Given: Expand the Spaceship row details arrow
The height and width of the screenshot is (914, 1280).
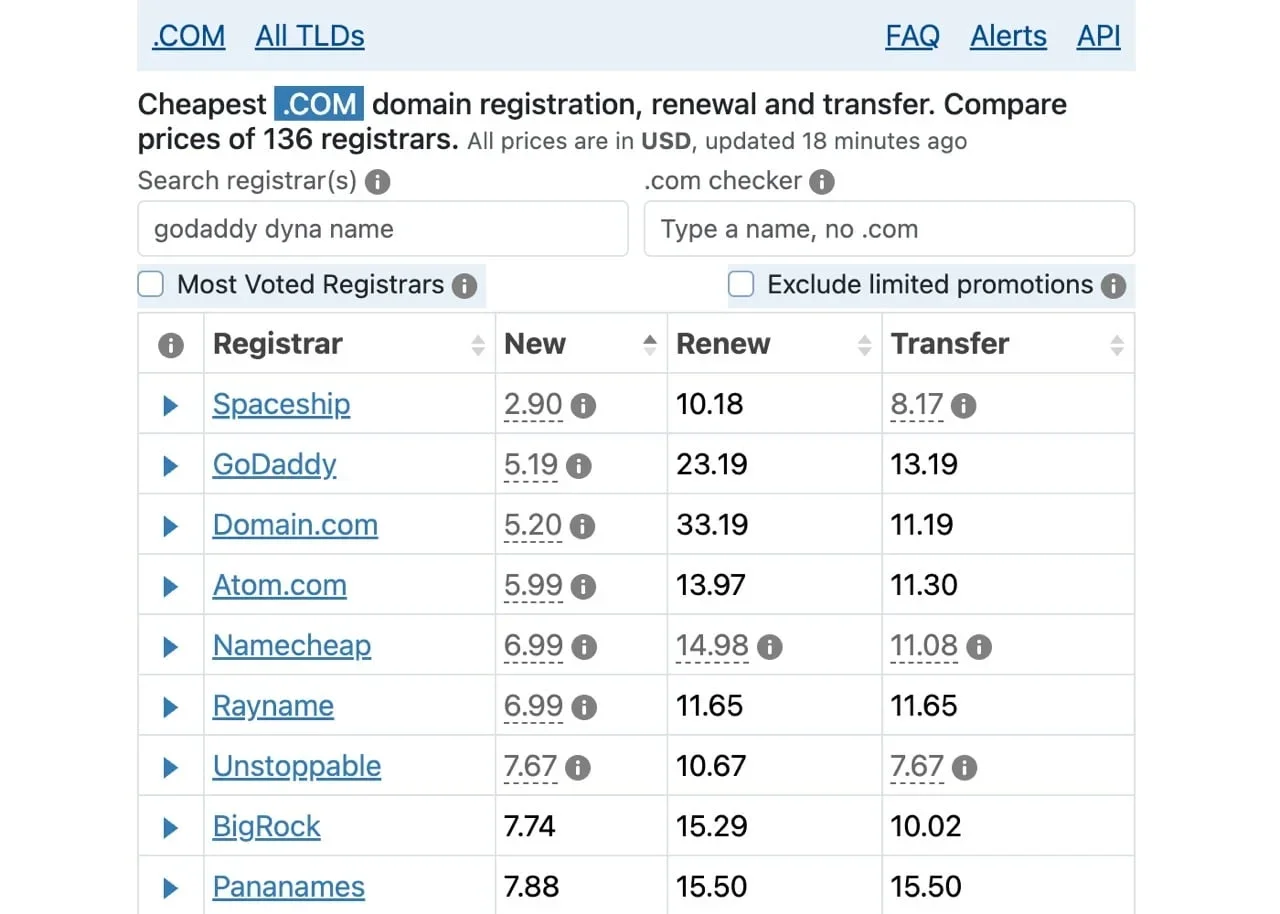Looking at the screenshot, I should (170, 405).
